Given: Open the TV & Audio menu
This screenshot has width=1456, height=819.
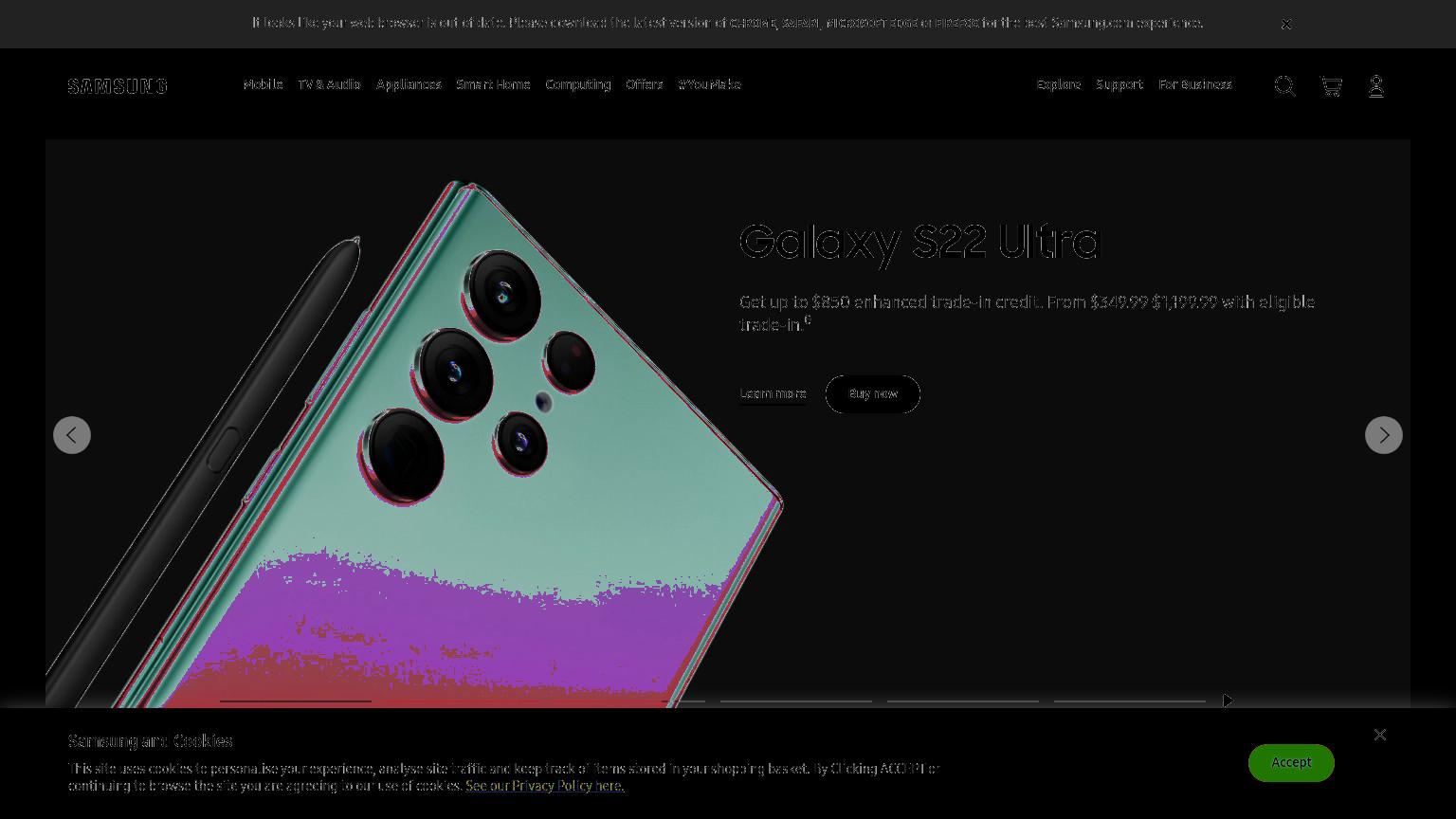Looking at the screenshot, I should coord(329,84).
